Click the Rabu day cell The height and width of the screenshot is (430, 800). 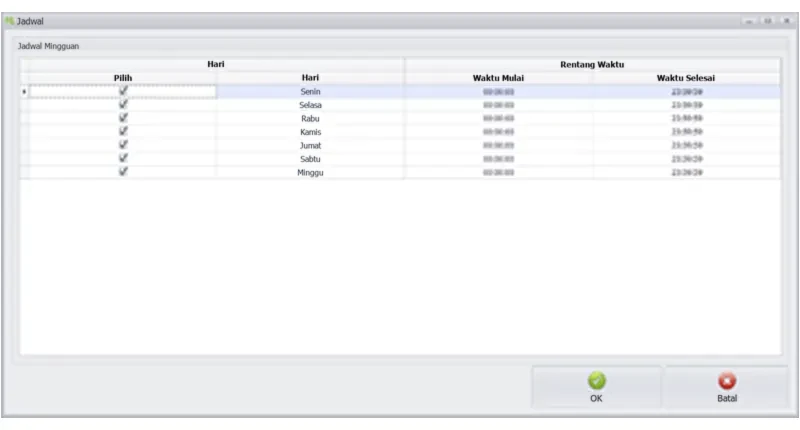(310, 118)
